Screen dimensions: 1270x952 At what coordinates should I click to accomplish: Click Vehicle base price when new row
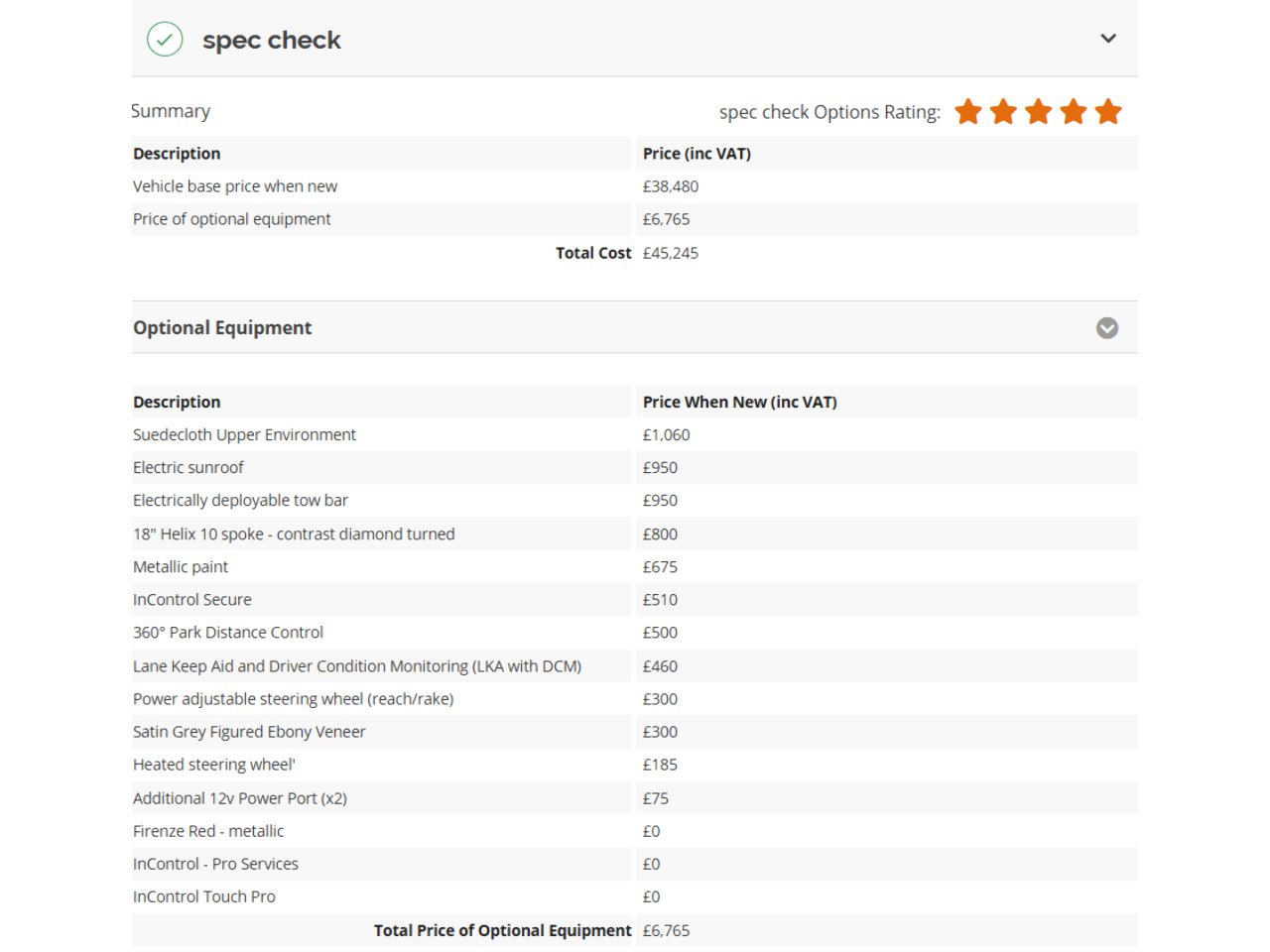(235, 186)
